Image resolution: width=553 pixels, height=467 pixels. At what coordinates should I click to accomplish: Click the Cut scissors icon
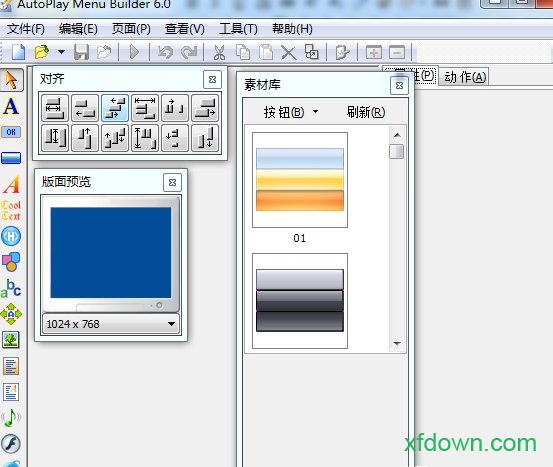pos(219,52)
